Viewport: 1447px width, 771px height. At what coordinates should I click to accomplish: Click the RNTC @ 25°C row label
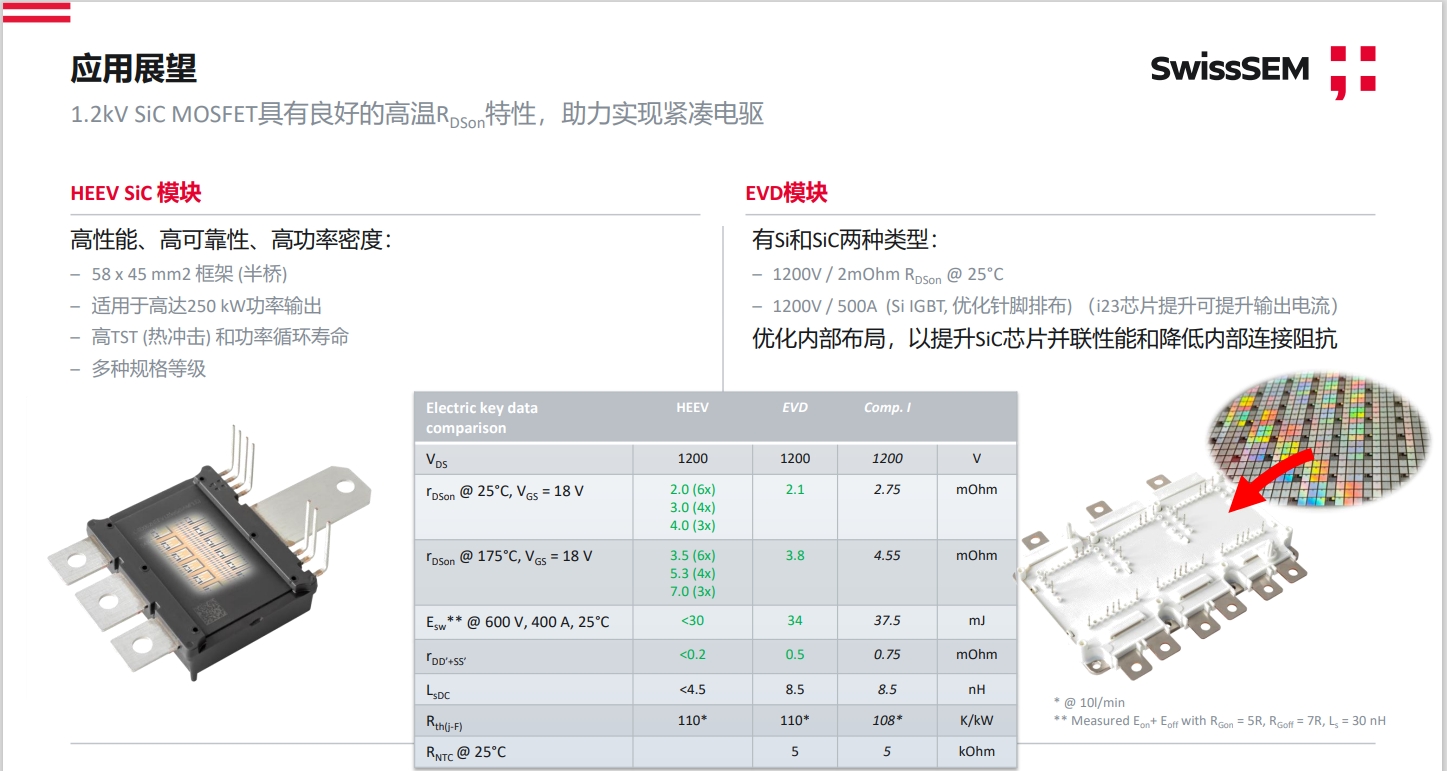466,752
